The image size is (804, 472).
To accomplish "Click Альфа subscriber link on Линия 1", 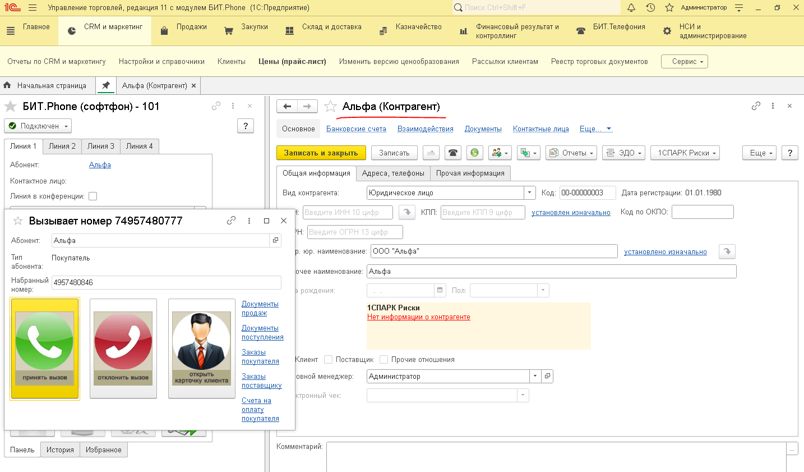I will [x=100, y=165].
